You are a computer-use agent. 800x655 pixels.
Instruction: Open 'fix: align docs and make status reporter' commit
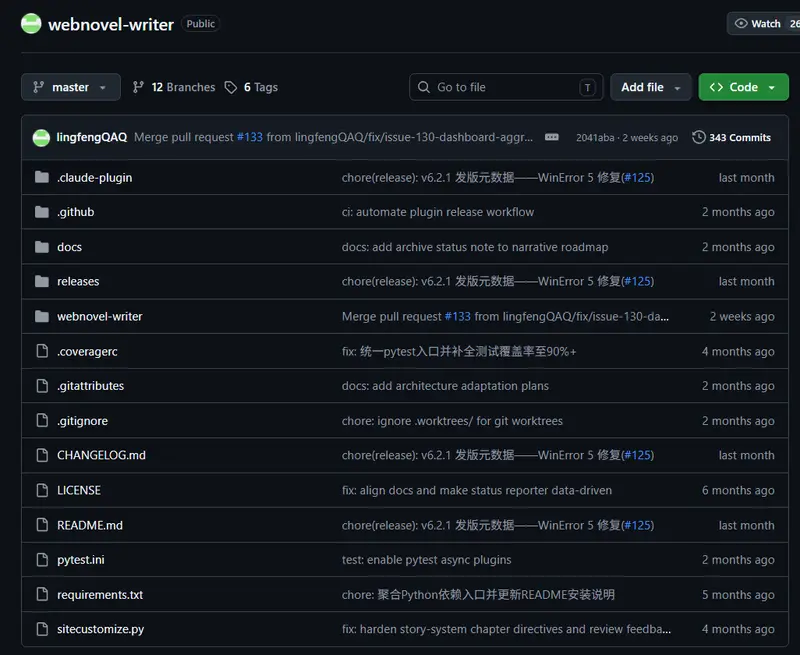(x=477, y=490)
